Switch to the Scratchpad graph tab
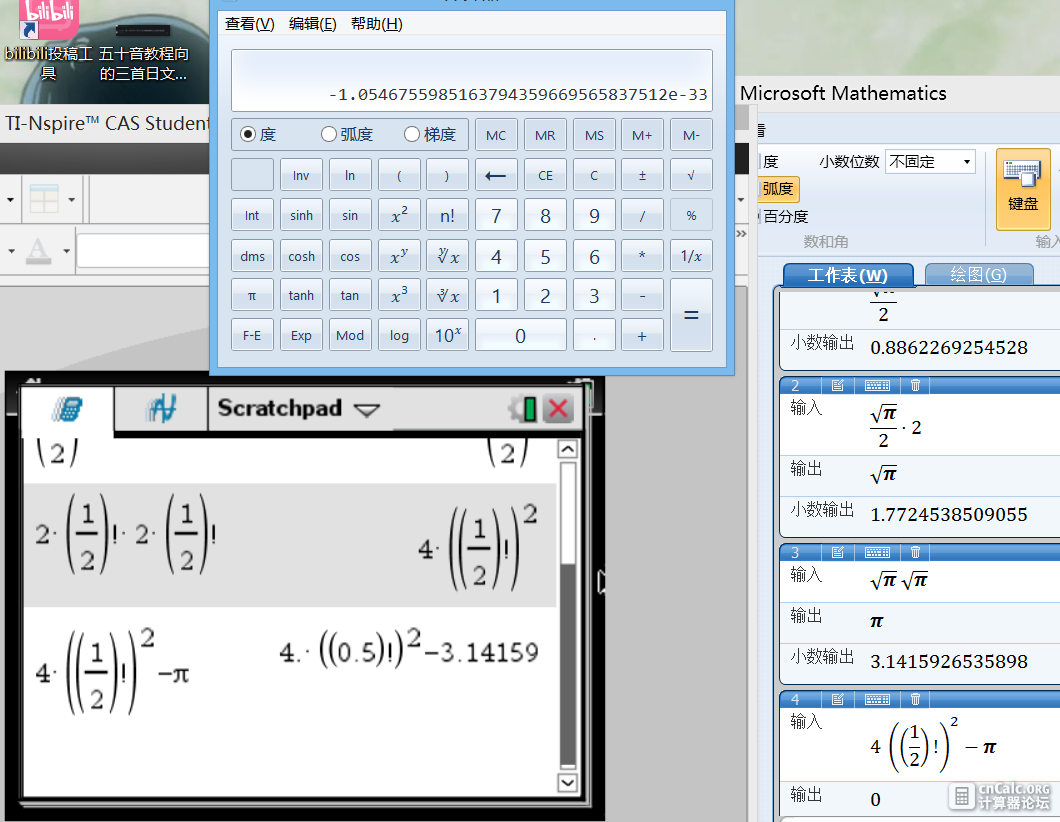The width and height of the screenshot is (1060, 822). pos(161,409)
